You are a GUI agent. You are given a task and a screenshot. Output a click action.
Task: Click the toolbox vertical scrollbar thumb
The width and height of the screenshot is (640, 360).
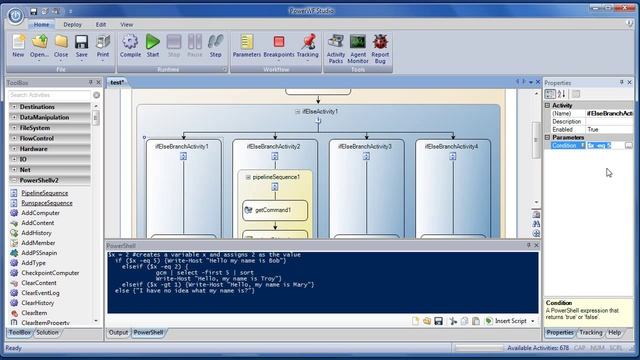pos(96,118)
